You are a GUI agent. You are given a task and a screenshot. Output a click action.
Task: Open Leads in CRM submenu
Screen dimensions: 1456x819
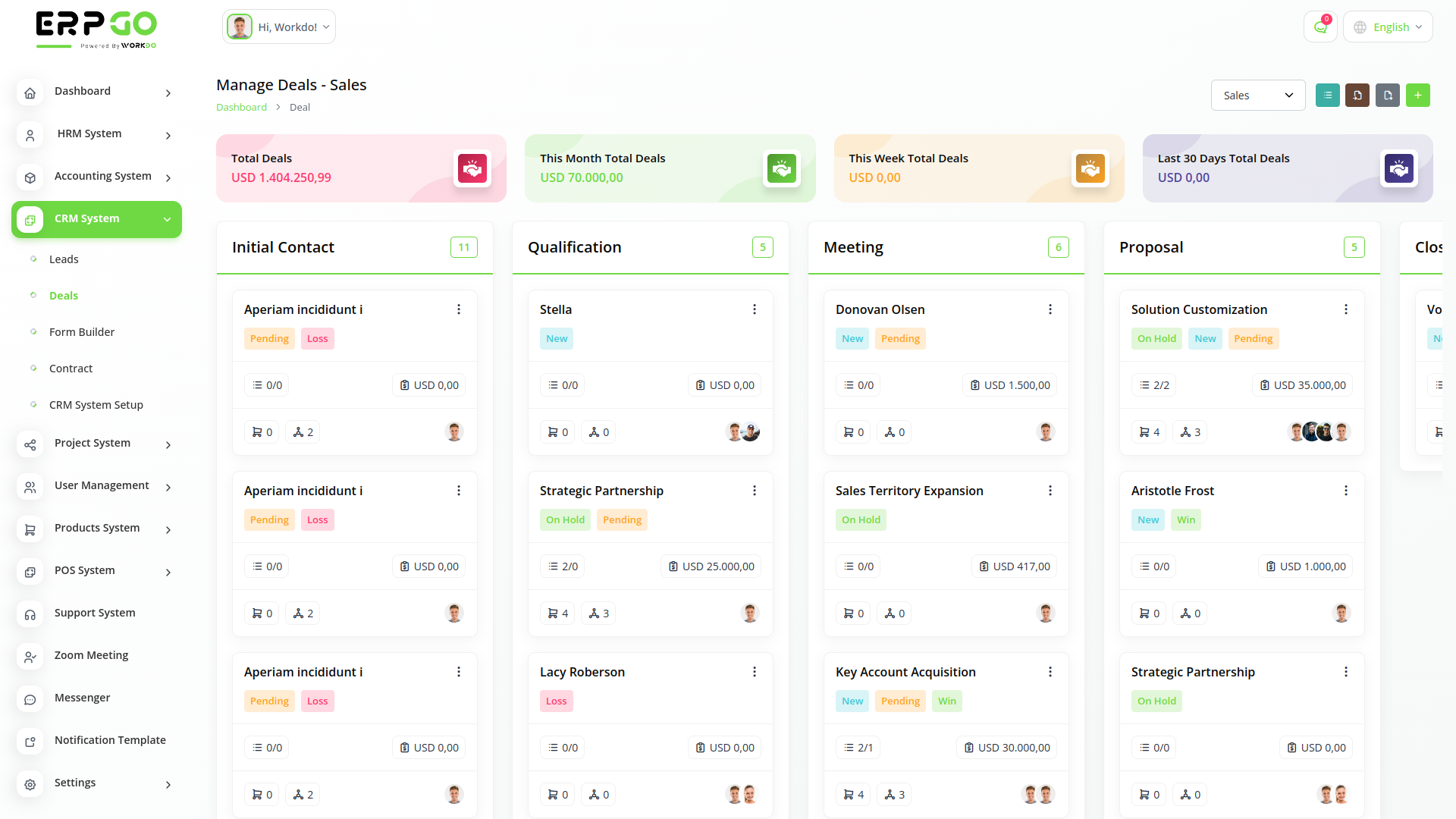point(64,259)
